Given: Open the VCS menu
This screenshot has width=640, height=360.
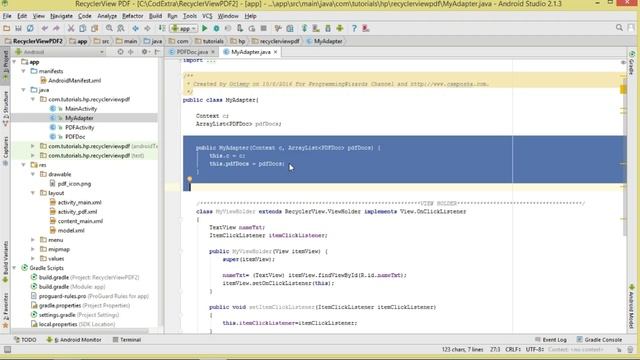Looking at the screenshot, I should coord(207,16).
